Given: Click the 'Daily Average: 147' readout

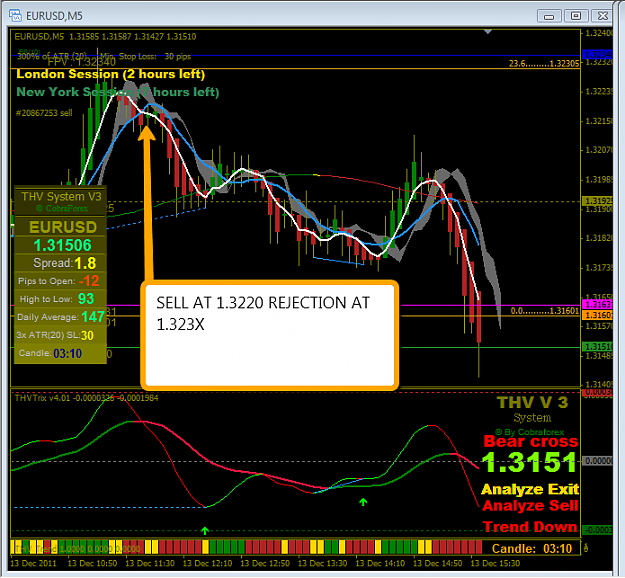Looking at the screenshot, I should 61,317.
